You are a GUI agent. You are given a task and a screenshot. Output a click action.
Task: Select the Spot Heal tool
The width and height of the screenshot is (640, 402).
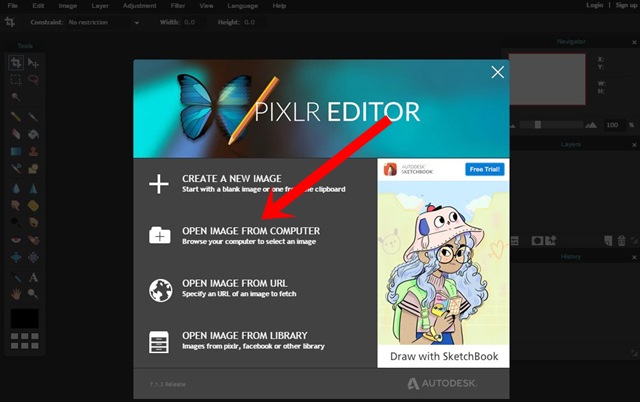pyautogui.click(x=33, y=240)
